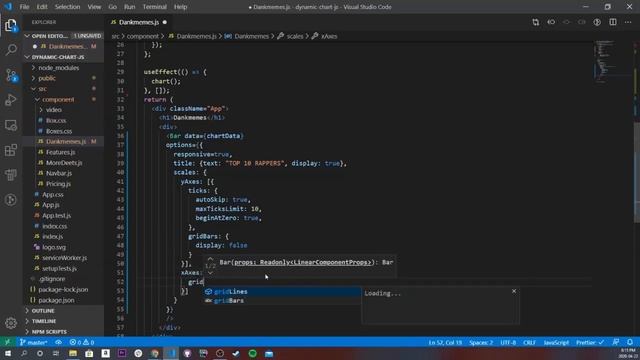Open Box.css in explorer
This screenshot has width=640, height=360.
pos(56,120)
